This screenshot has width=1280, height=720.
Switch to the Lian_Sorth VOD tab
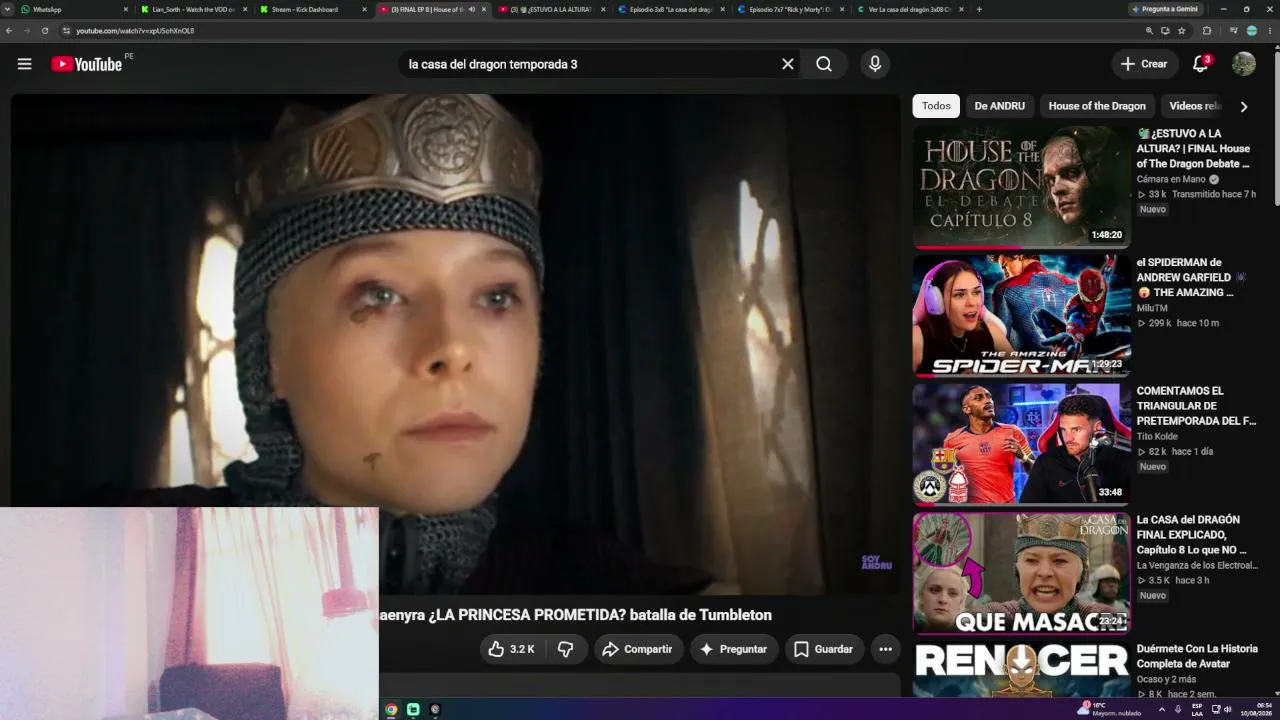(x=193, y=9)
